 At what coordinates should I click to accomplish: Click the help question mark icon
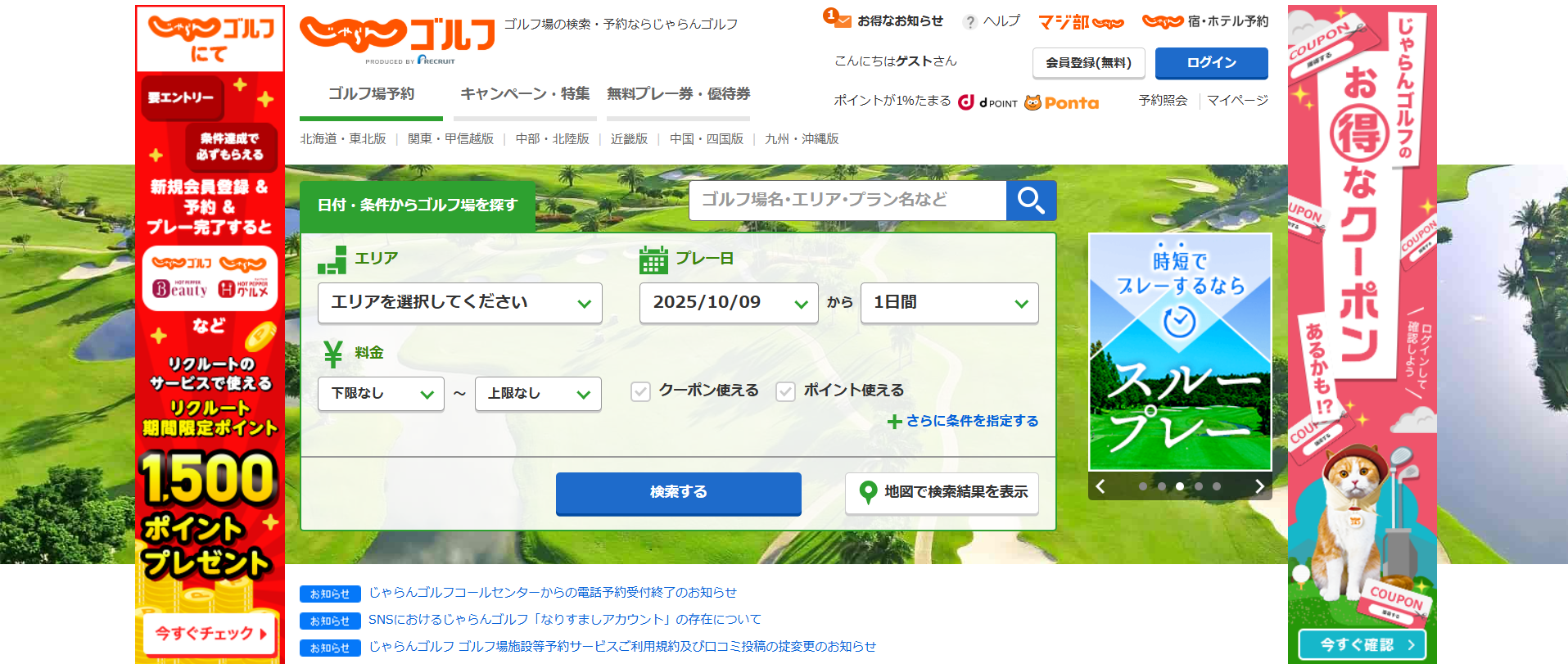[970, 22]
